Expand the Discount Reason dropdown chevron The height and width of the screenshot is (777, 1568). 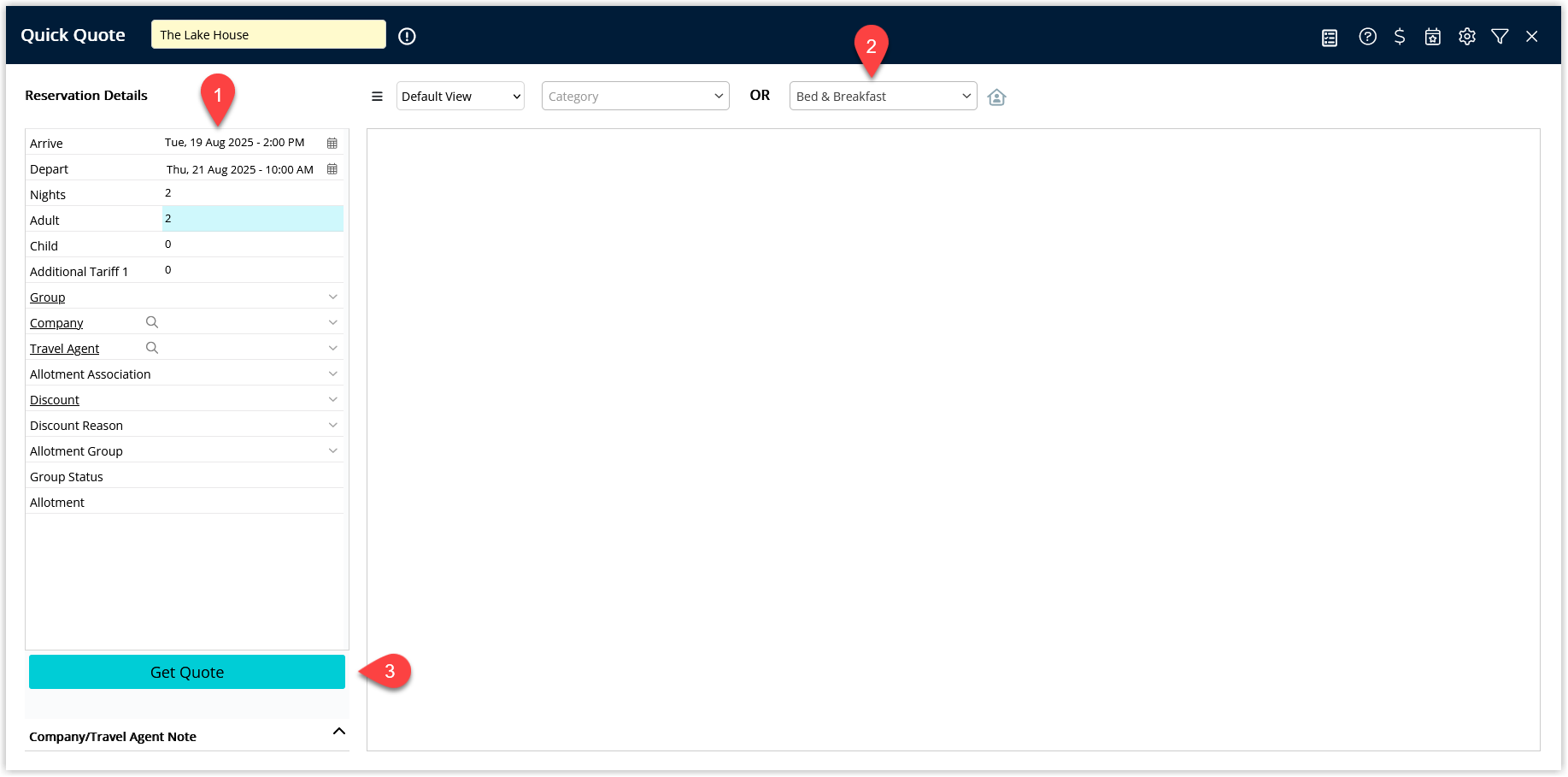point(333,425)
